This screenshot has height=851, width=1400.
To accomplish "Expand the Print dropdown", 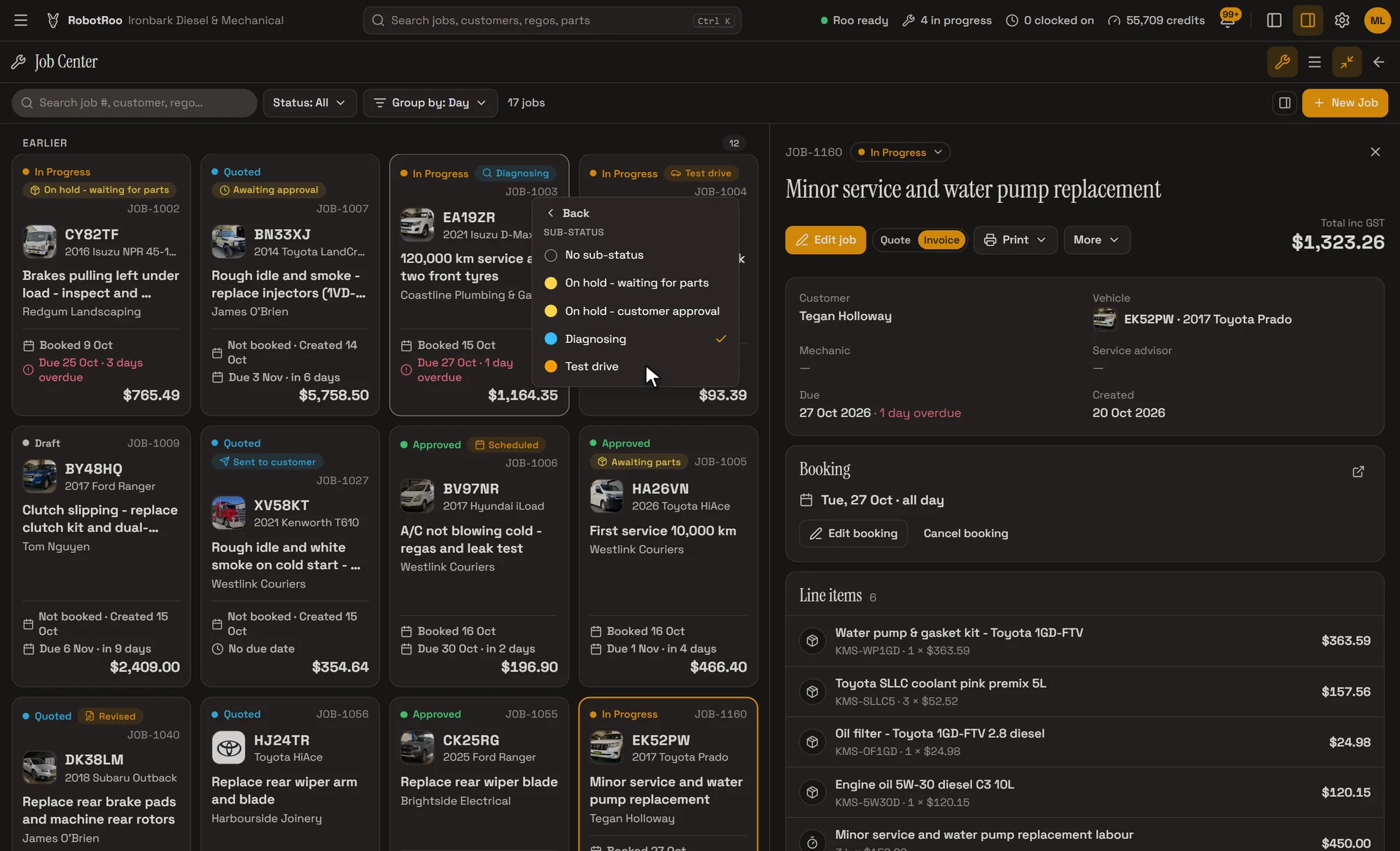I will pos(1015,240).
